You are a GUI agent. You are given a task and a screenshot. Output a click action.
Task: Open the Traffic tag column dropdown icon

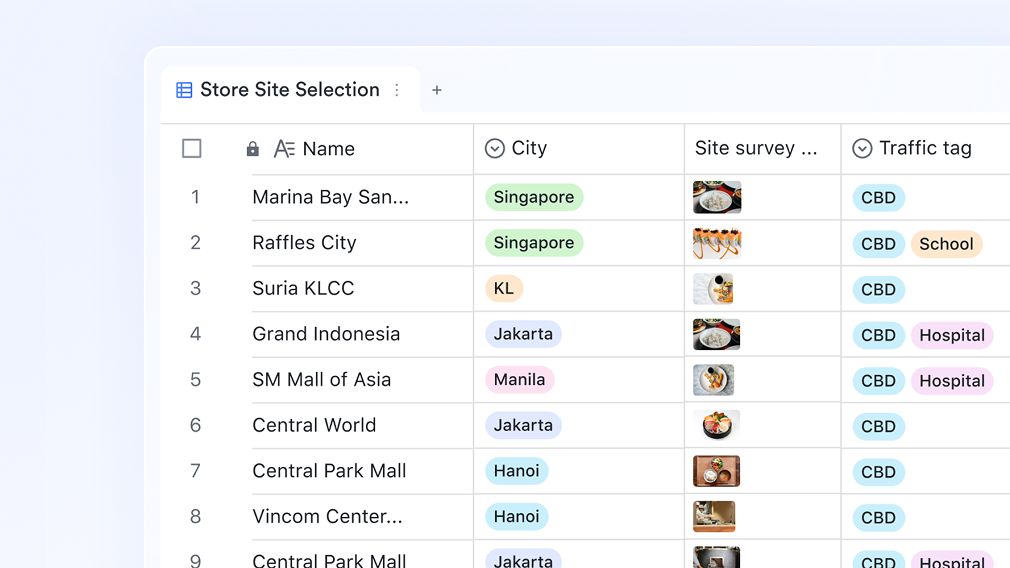862,148
